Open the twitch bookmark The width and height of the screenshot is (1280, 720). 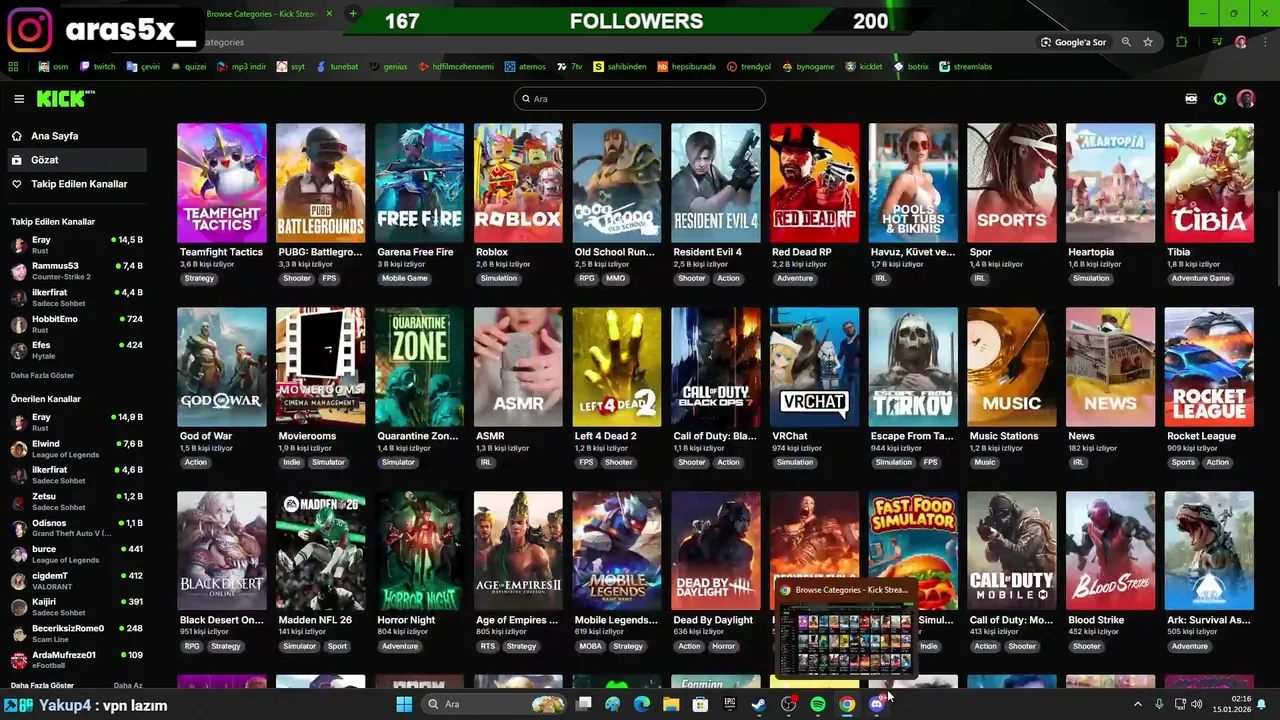98,67
